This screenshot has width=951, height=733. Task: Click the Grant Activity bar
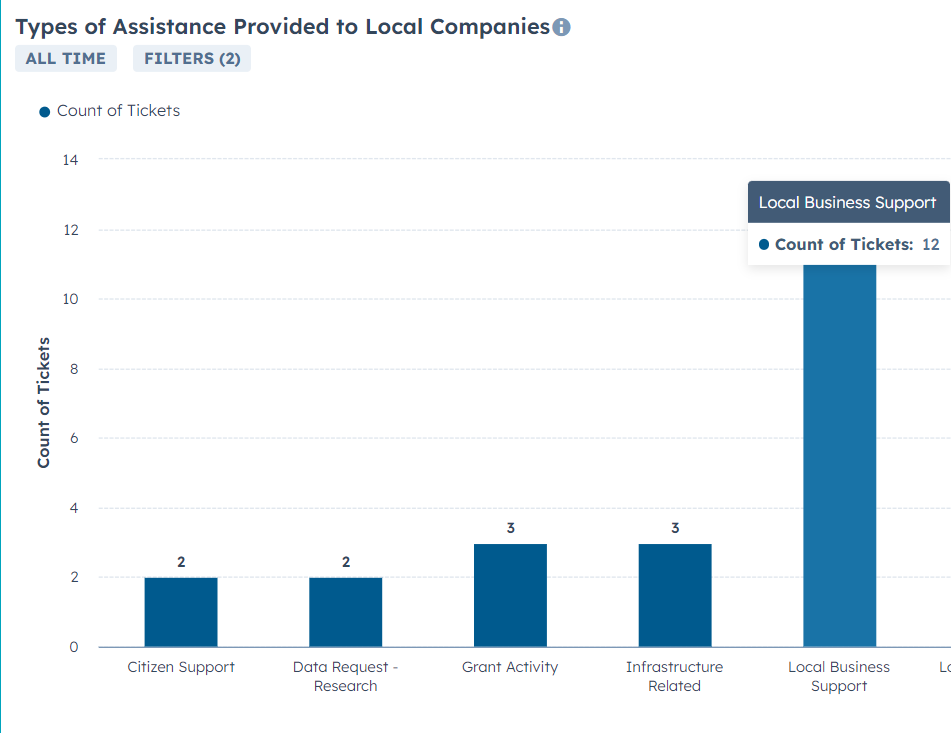click(510, 595)
